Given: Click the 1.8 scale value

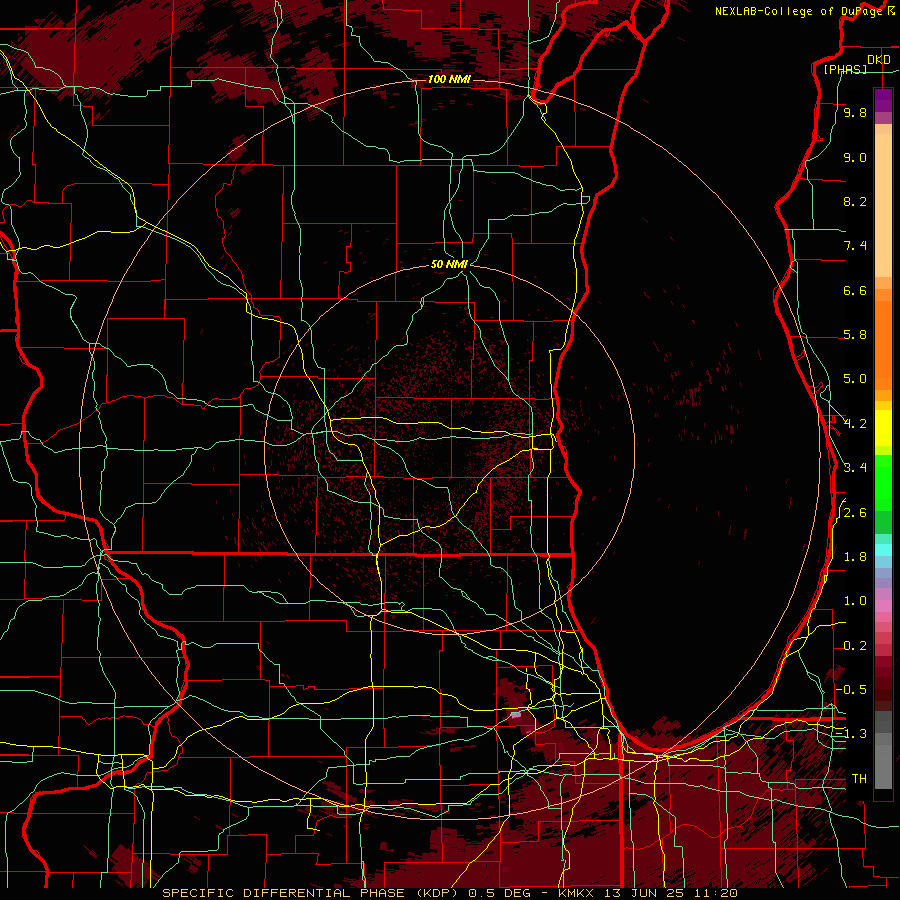Looking at the screenshot, I should tap(855, 557).
